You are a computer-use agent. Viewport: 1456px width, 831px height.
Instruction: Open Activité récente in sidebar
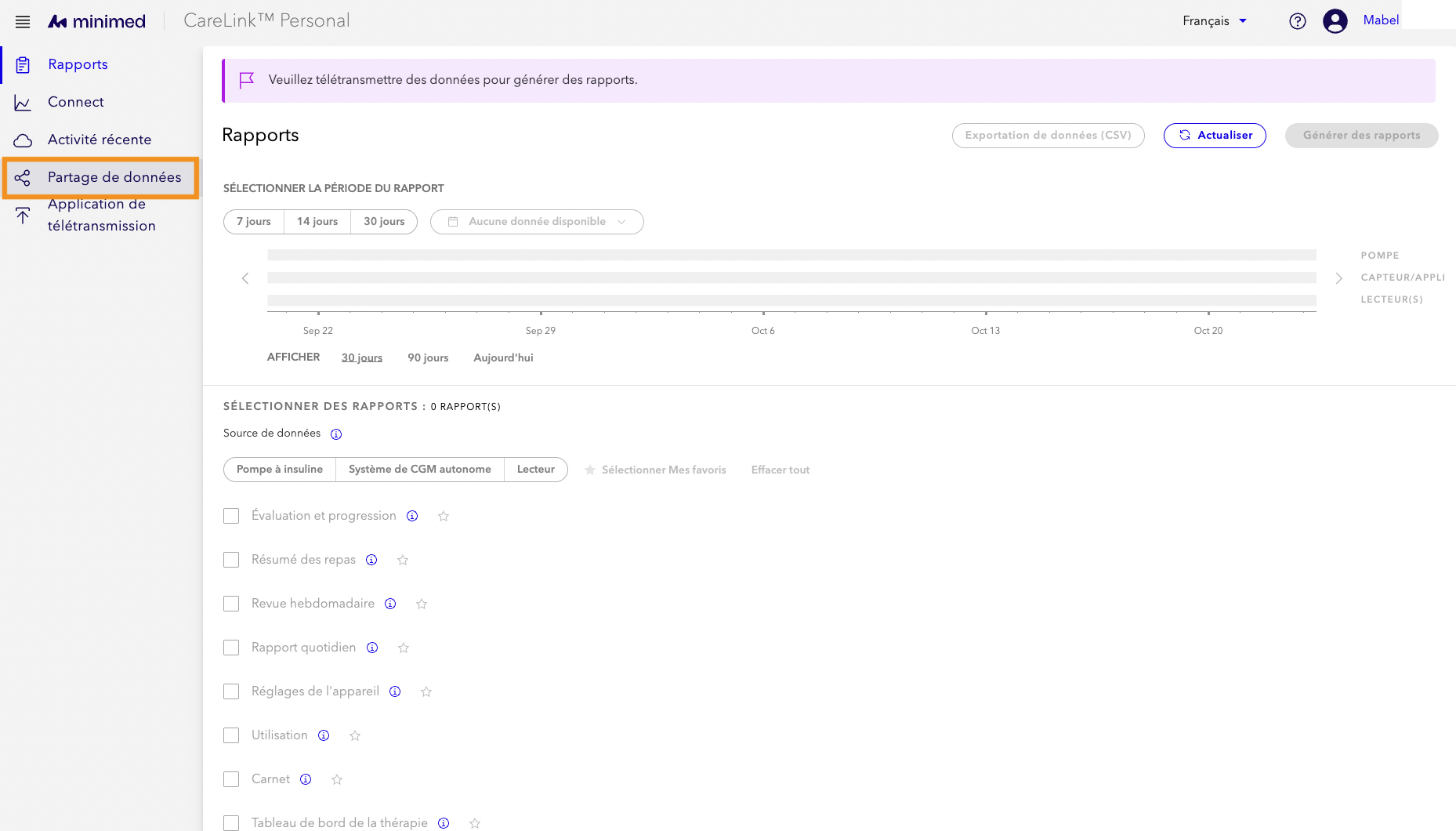point(100,140)
